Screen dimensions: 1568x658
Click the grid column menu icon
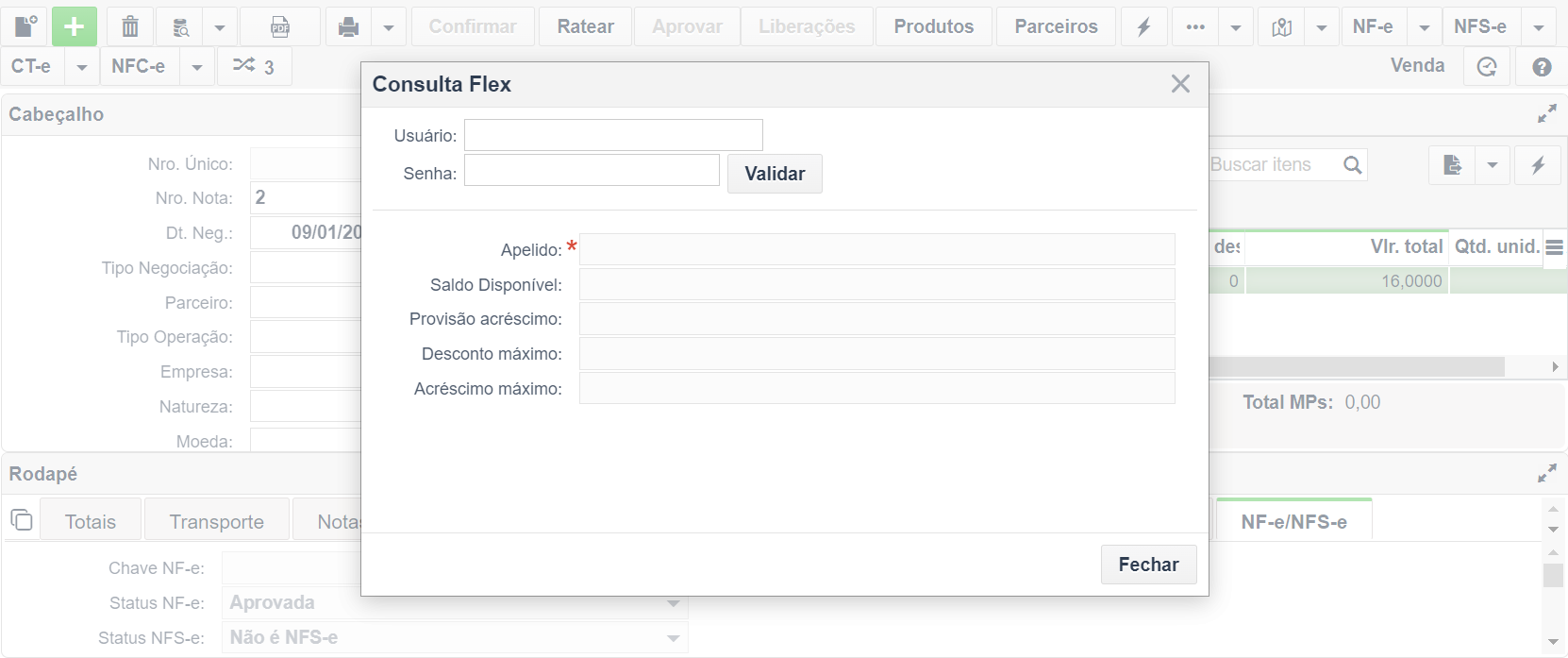pos(1555,247)
